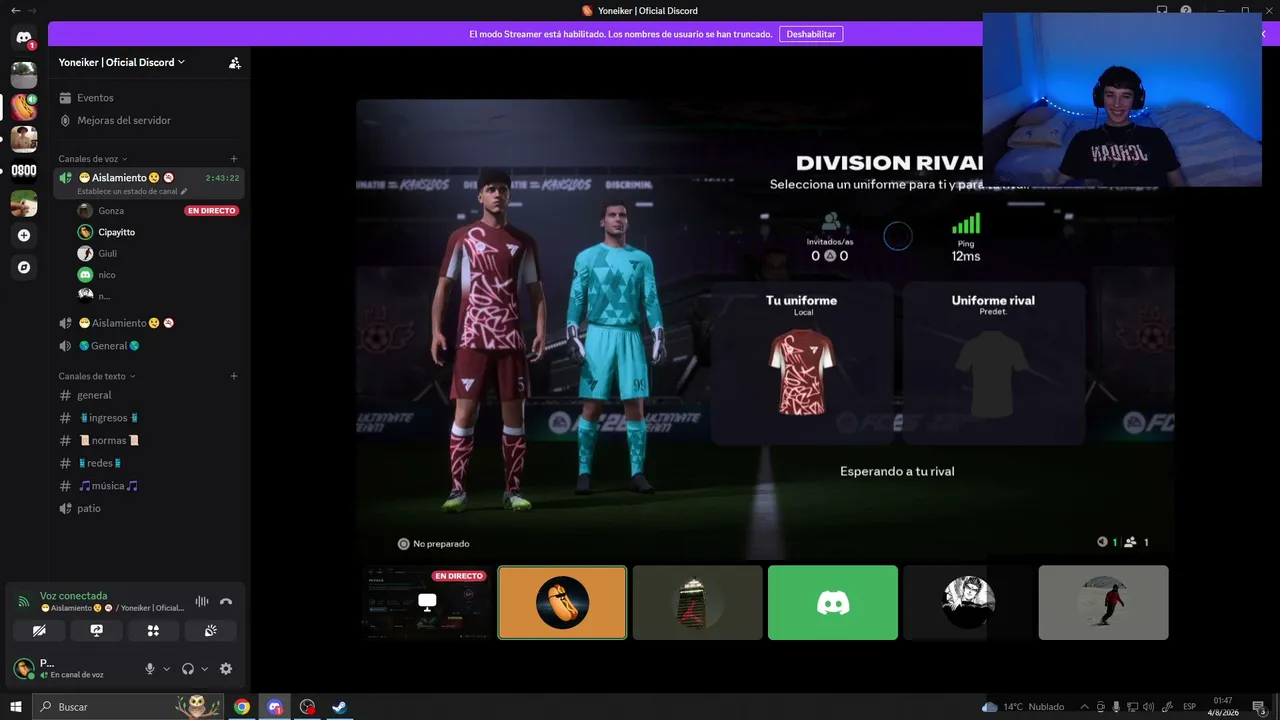Open the música text channel

150,486
